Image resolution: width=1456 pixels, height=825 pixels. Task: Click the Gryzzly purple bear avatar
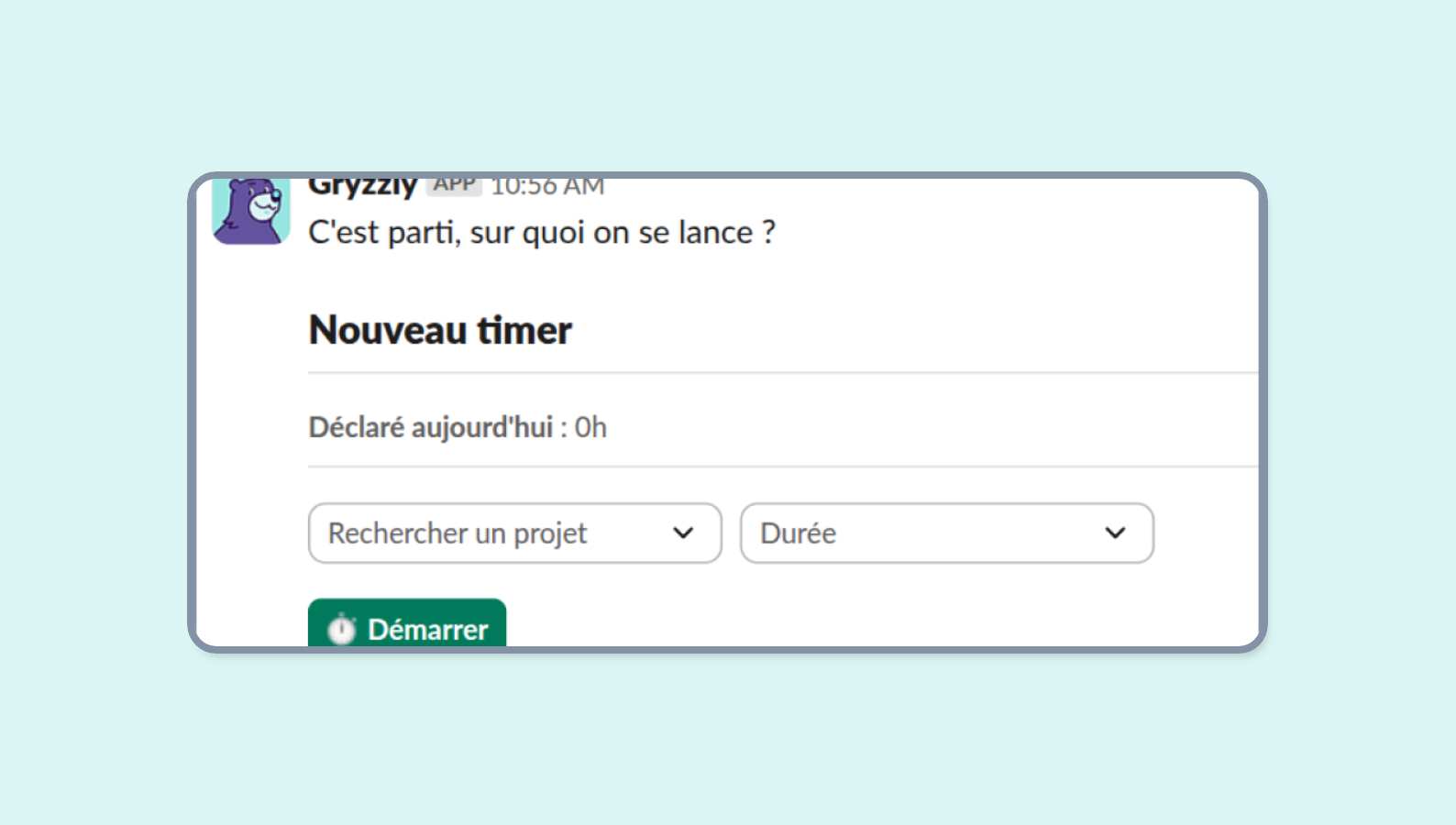[x=251, y=212]
